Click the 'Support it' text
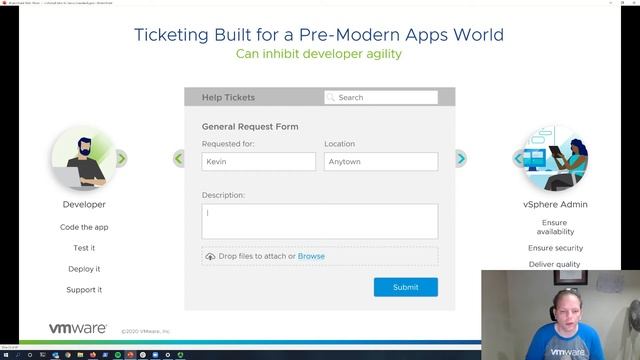 click(84, 290)
